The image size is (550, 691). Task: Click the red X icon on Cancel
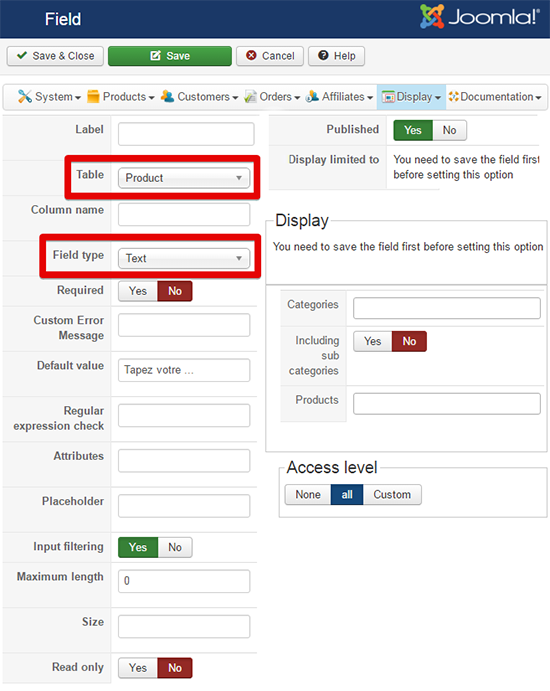(x=251, y=56)
